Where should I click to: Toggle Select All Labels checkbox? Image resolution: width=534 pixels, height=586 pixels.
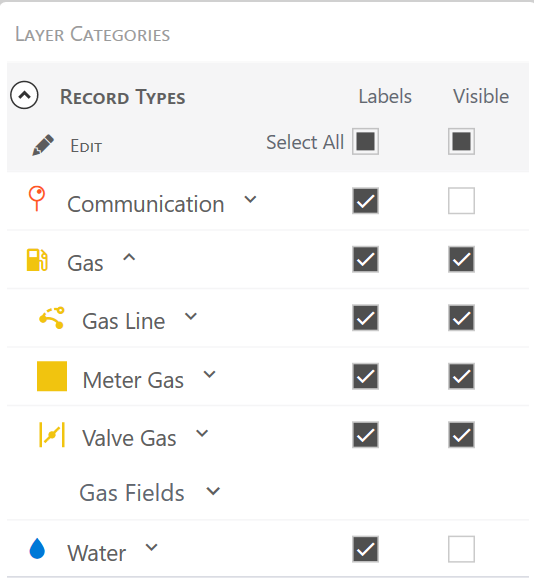(x=365, y=141)
